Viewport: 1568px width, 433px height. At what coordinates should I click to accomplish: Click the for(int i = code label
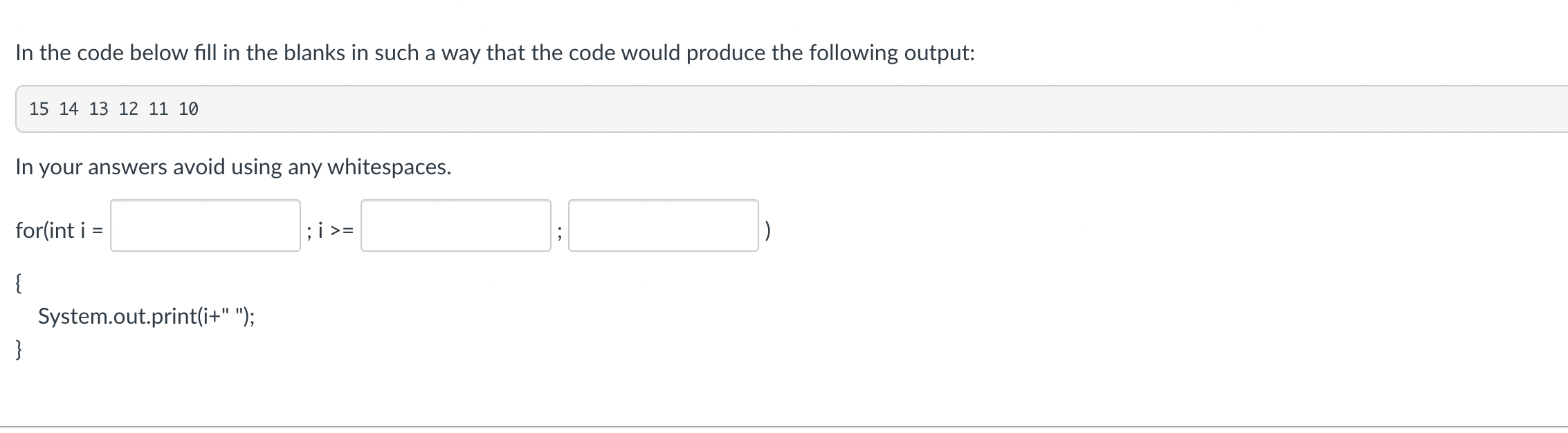(x=59, y=230)
